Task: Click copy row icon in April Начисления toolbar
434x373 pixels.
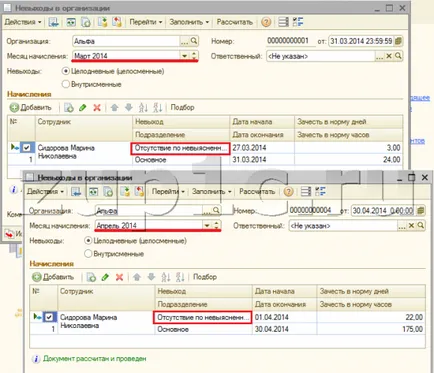Action: coord(91,277)
